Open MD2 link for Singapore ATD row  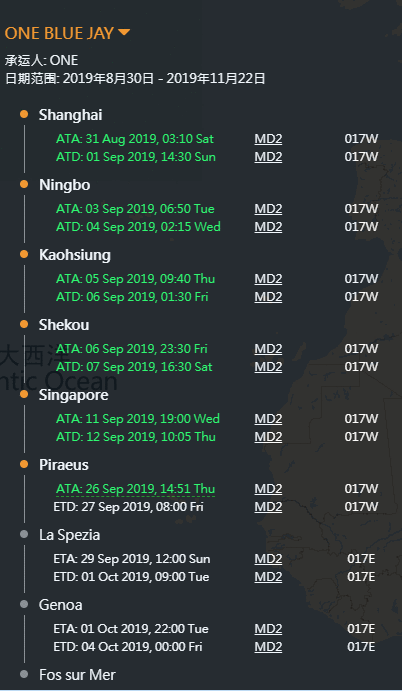[x=268, y=437]
